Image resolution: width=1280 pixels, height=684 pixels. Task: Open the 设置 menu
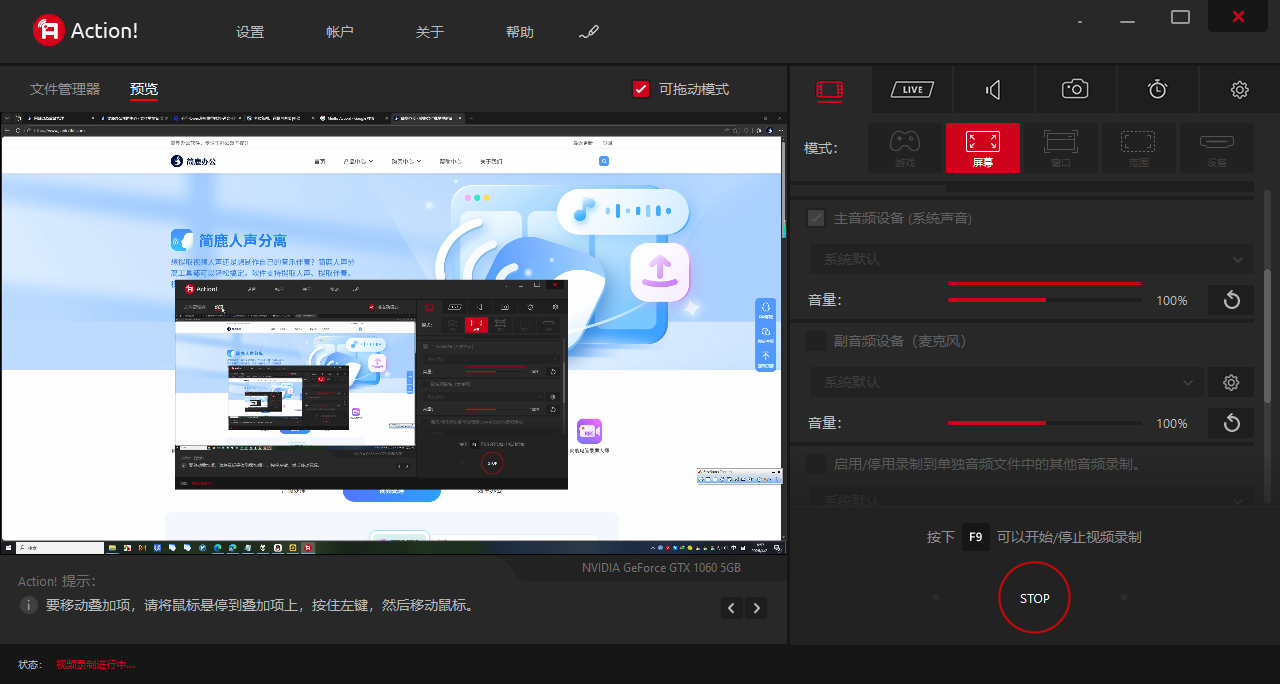click(x=250, y=32)
